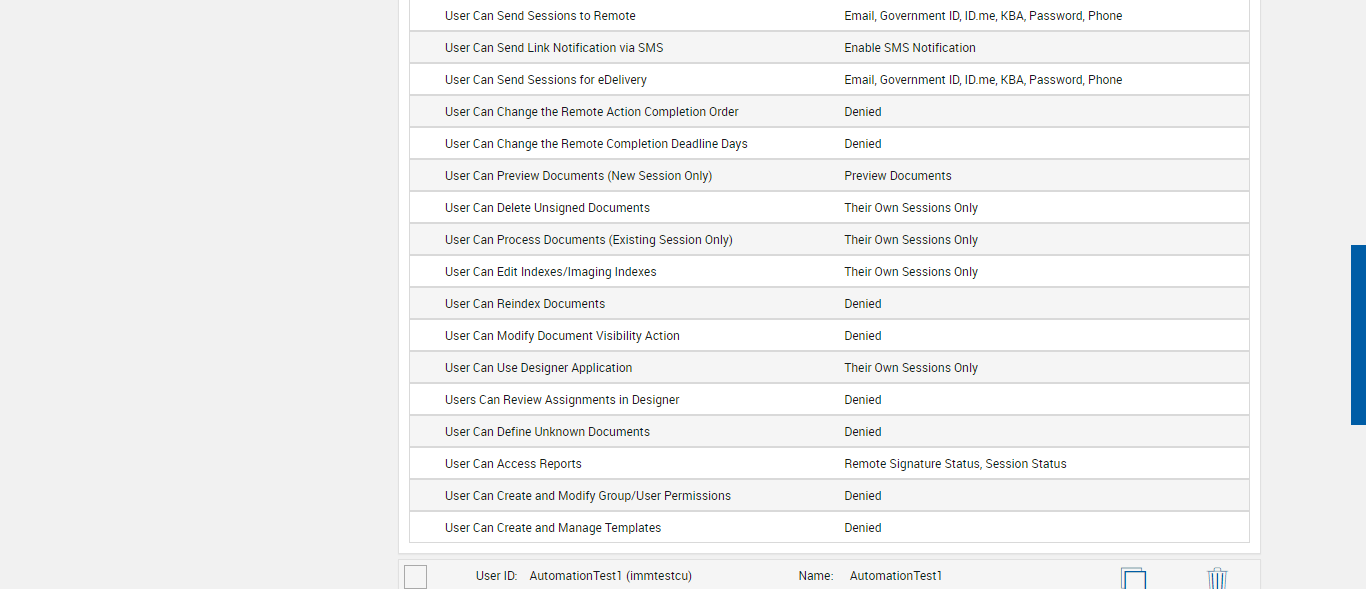Select the 'User Can Delete Unsigned Documents' row

pos(547,208)
